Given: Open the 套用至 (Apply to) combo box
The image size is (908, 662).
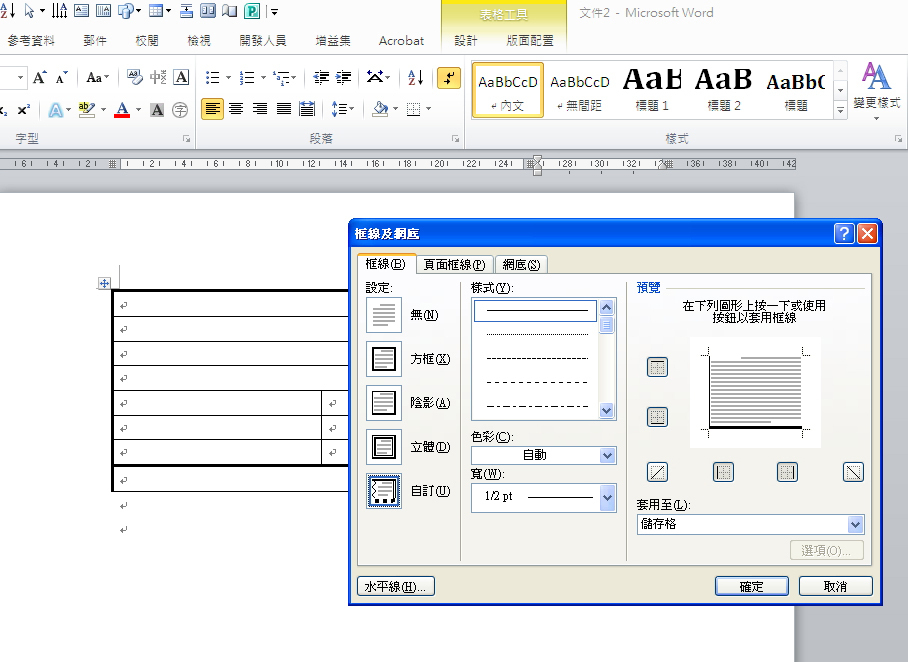Looking at the screenshot, I should coord(854,524).
